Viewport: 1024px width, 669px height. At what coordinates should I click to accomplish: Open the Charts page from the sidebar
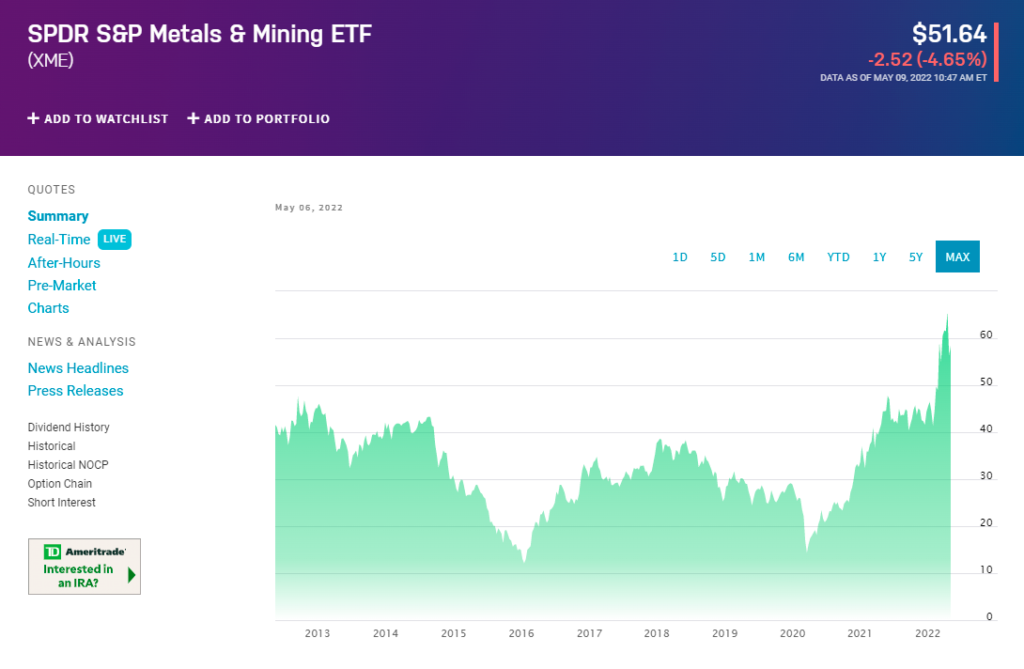click(48, 308)
